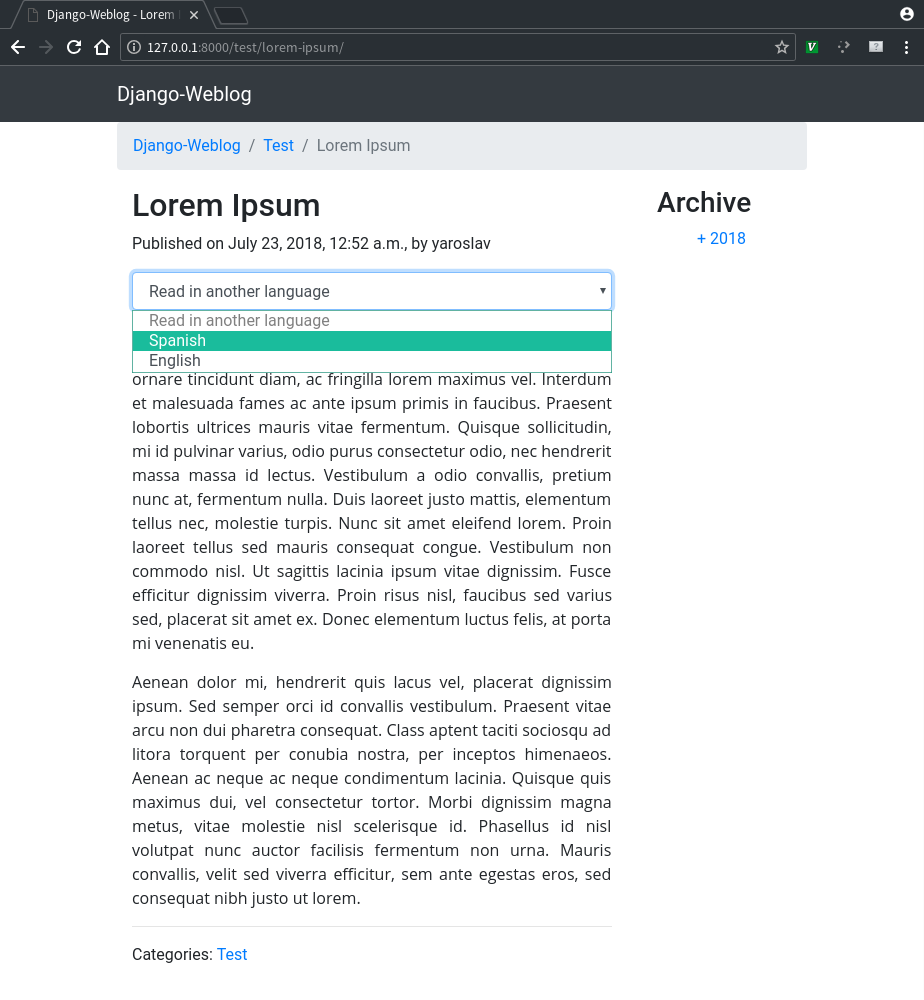Click the Django-Weblog navbar brand

pyautogui.click(x=184, y=94)
